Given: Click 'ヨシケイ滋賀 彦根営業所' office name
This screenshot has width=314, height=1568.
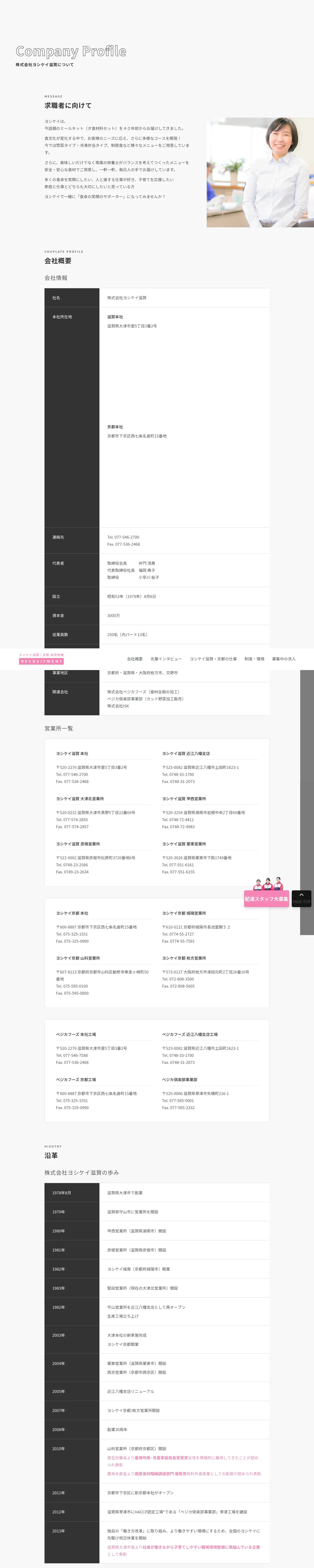Looking at the screenshot, I should coord(78,844).
